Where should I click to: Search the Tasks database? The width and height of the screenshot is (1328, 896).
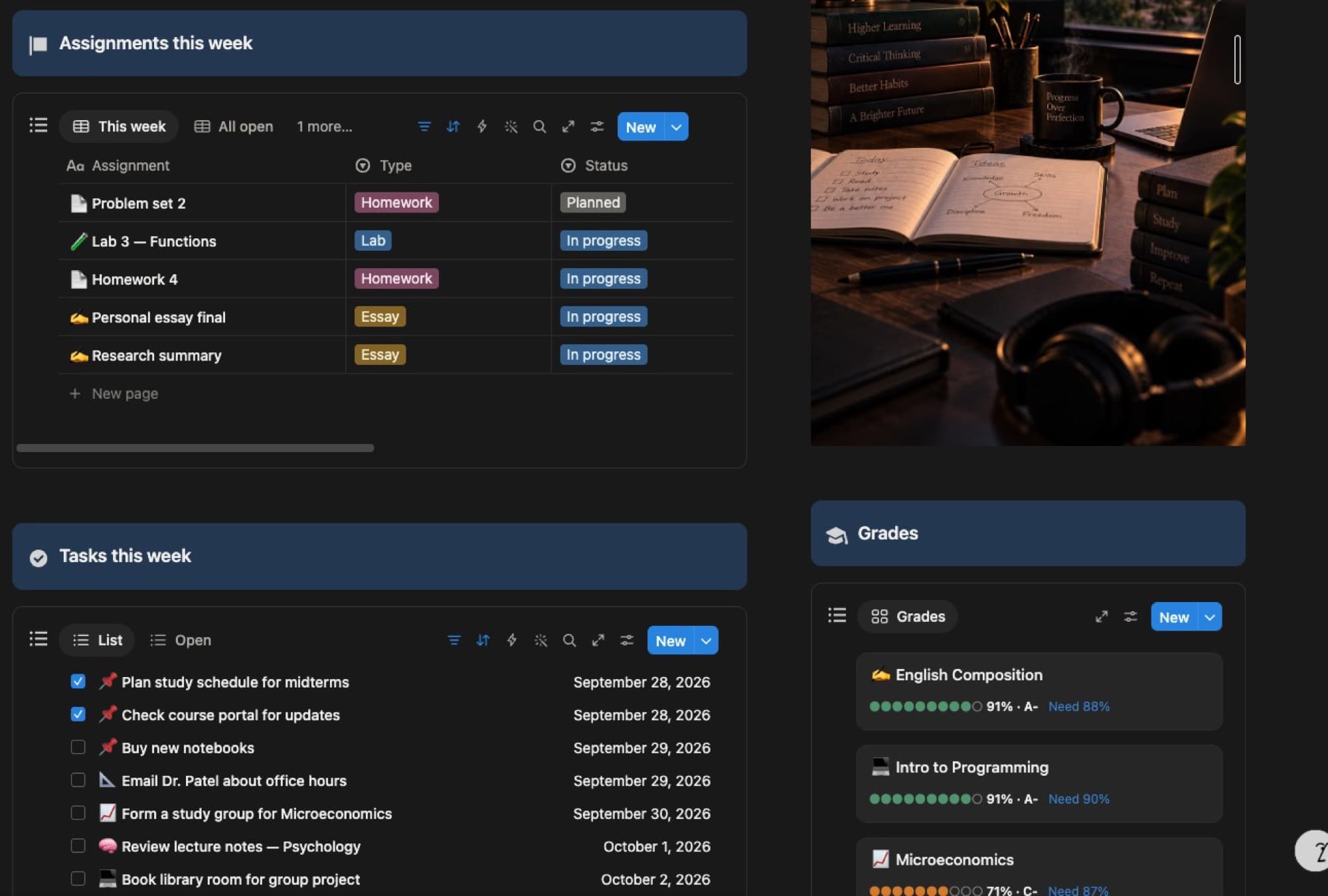pos(569,640)
